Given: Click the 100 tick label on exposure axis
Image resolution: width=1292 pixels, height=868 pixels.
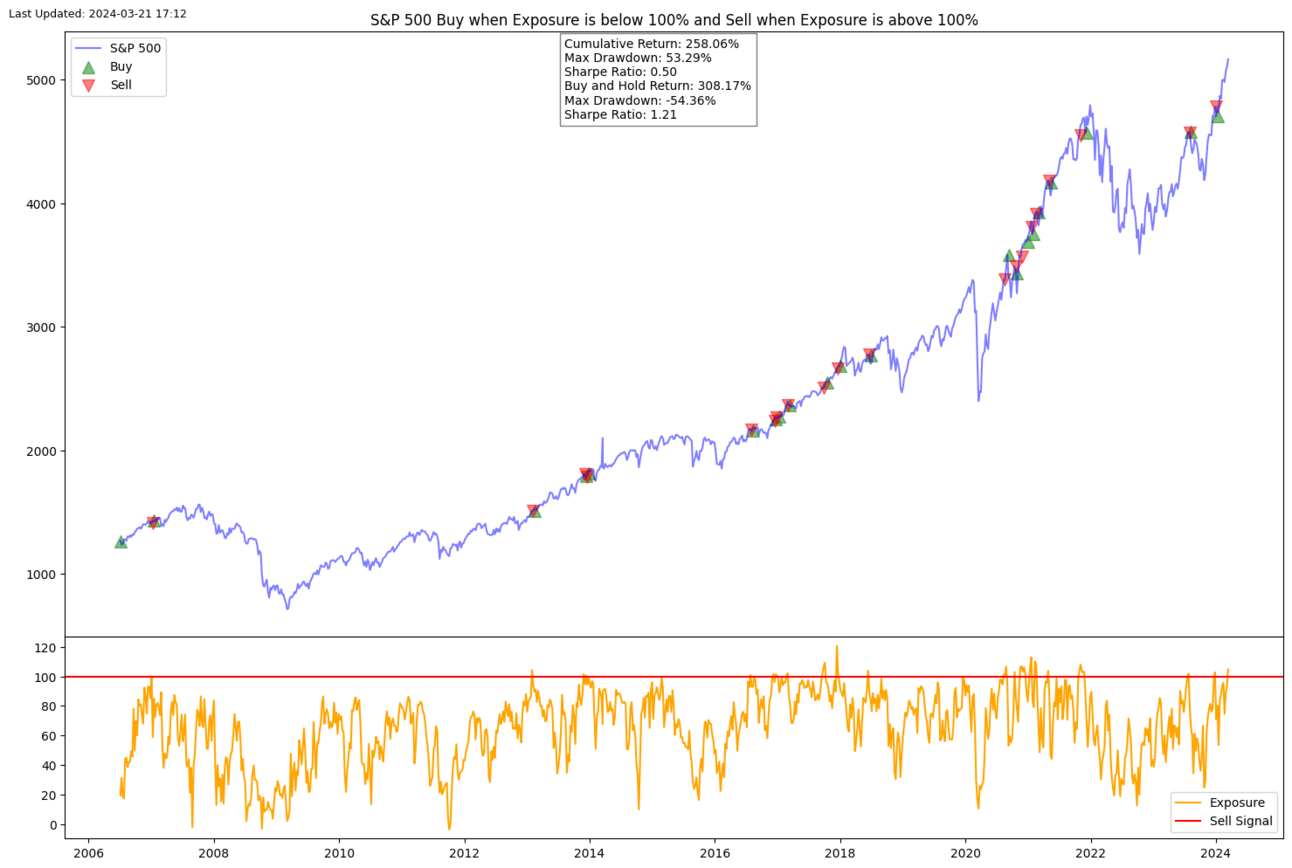Looking at the screenshot, I should point(45,677).
